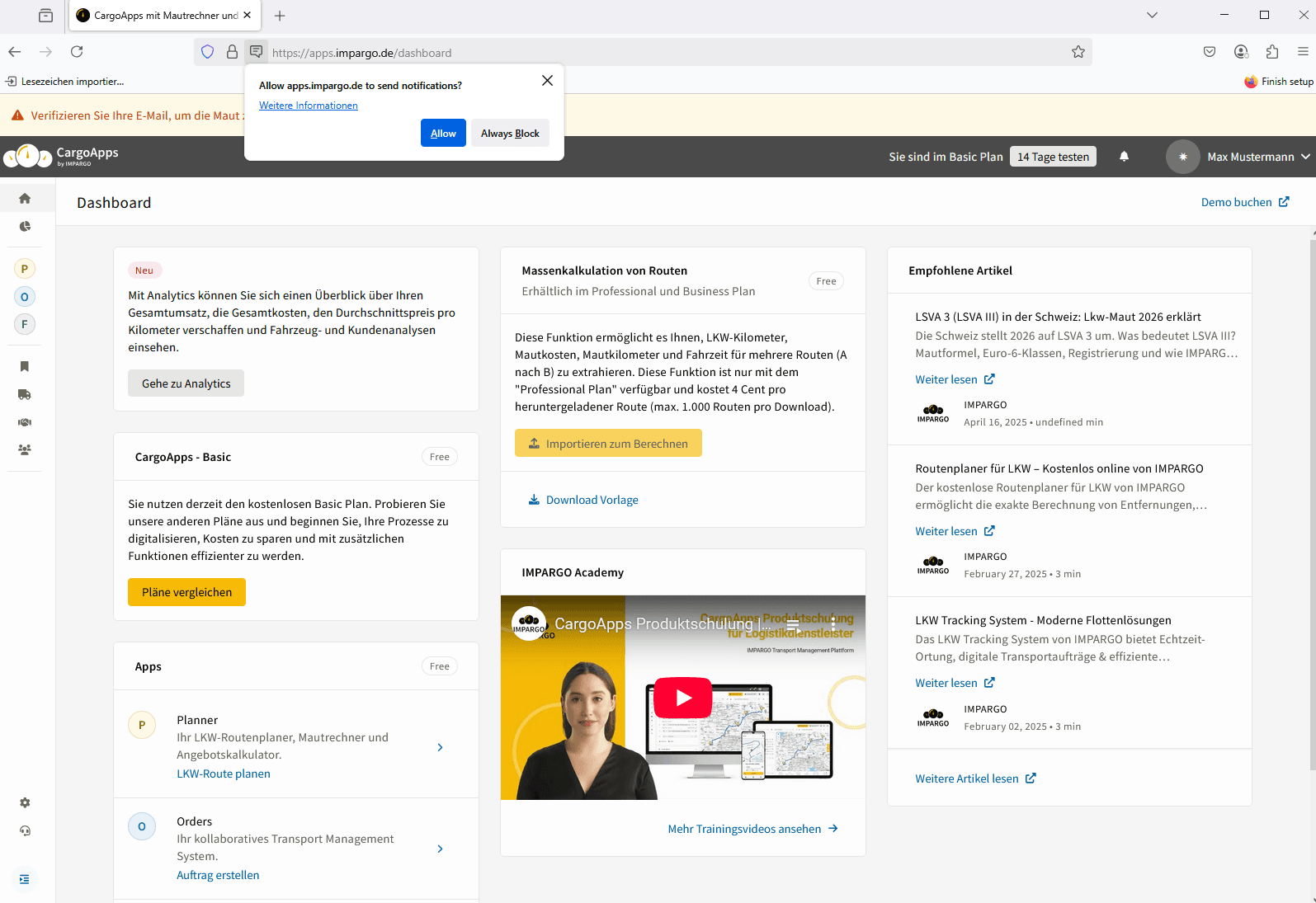Click Download Vorlage link

point(583,500)
